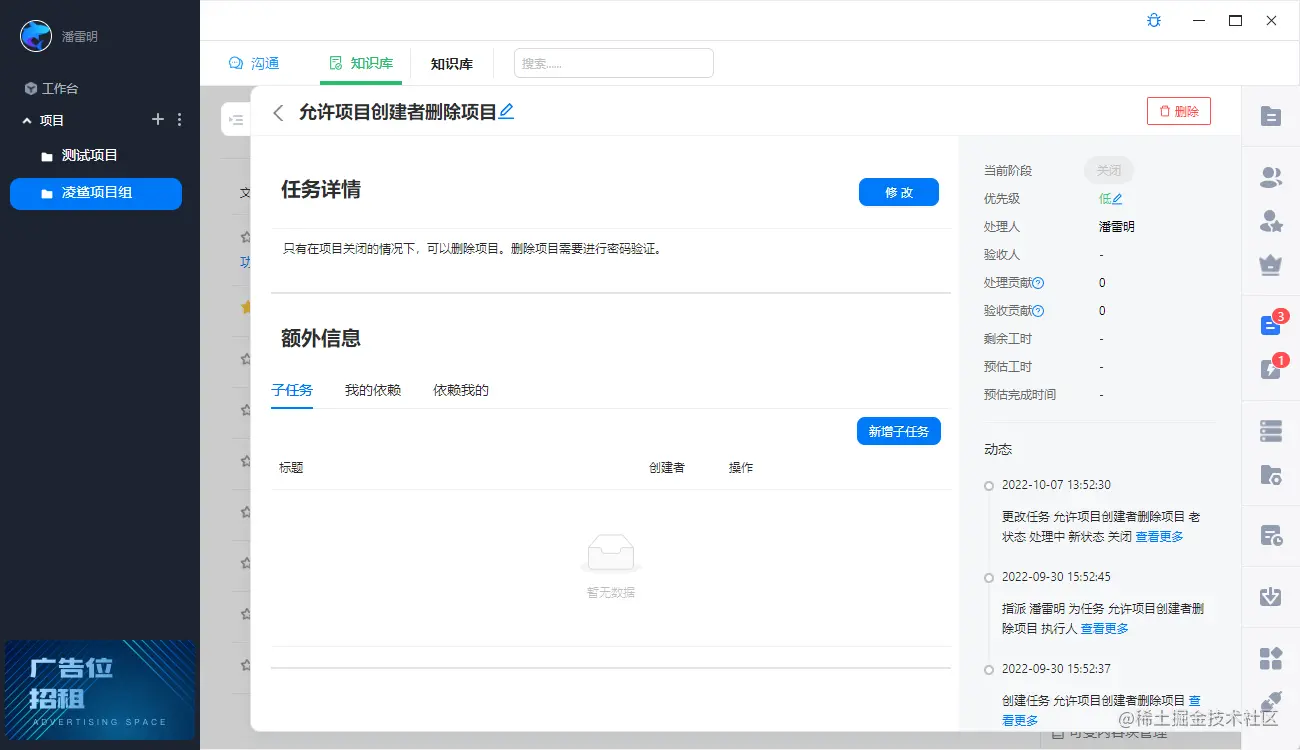The image size is (1300, 750).
Task: Show help for 验收贡献
Action: click(x=1038, y=311)
